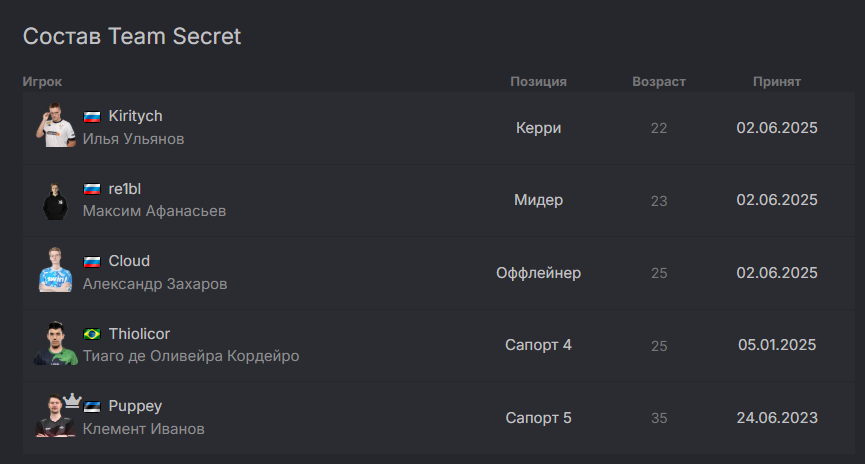The width and height of the screenshot is (865, 464).
Task: Open the Cloud player profile link
Action: pyautogui.click(x=129, y=261)
